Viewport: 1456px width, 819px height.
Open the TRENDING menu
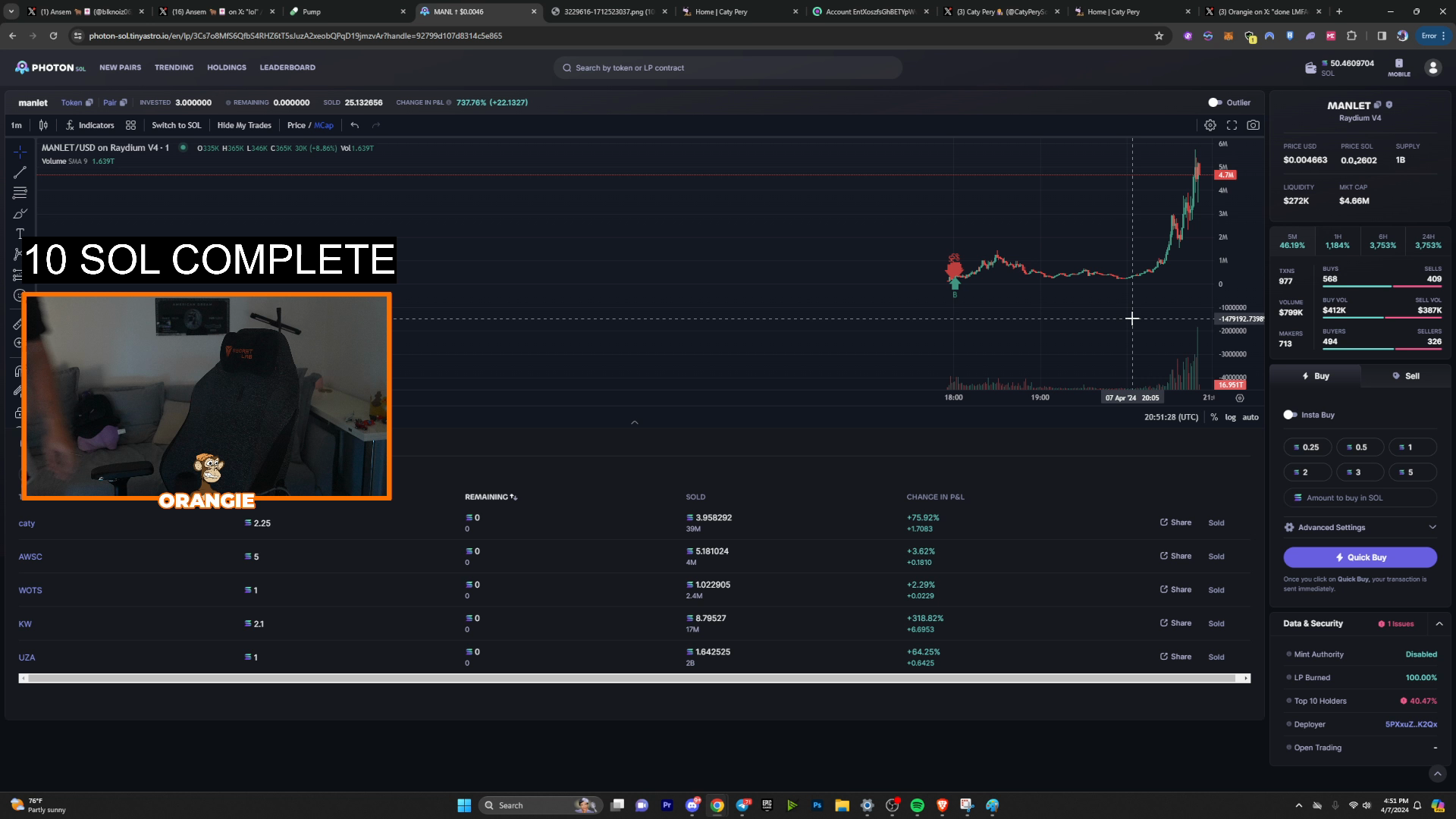174,67
